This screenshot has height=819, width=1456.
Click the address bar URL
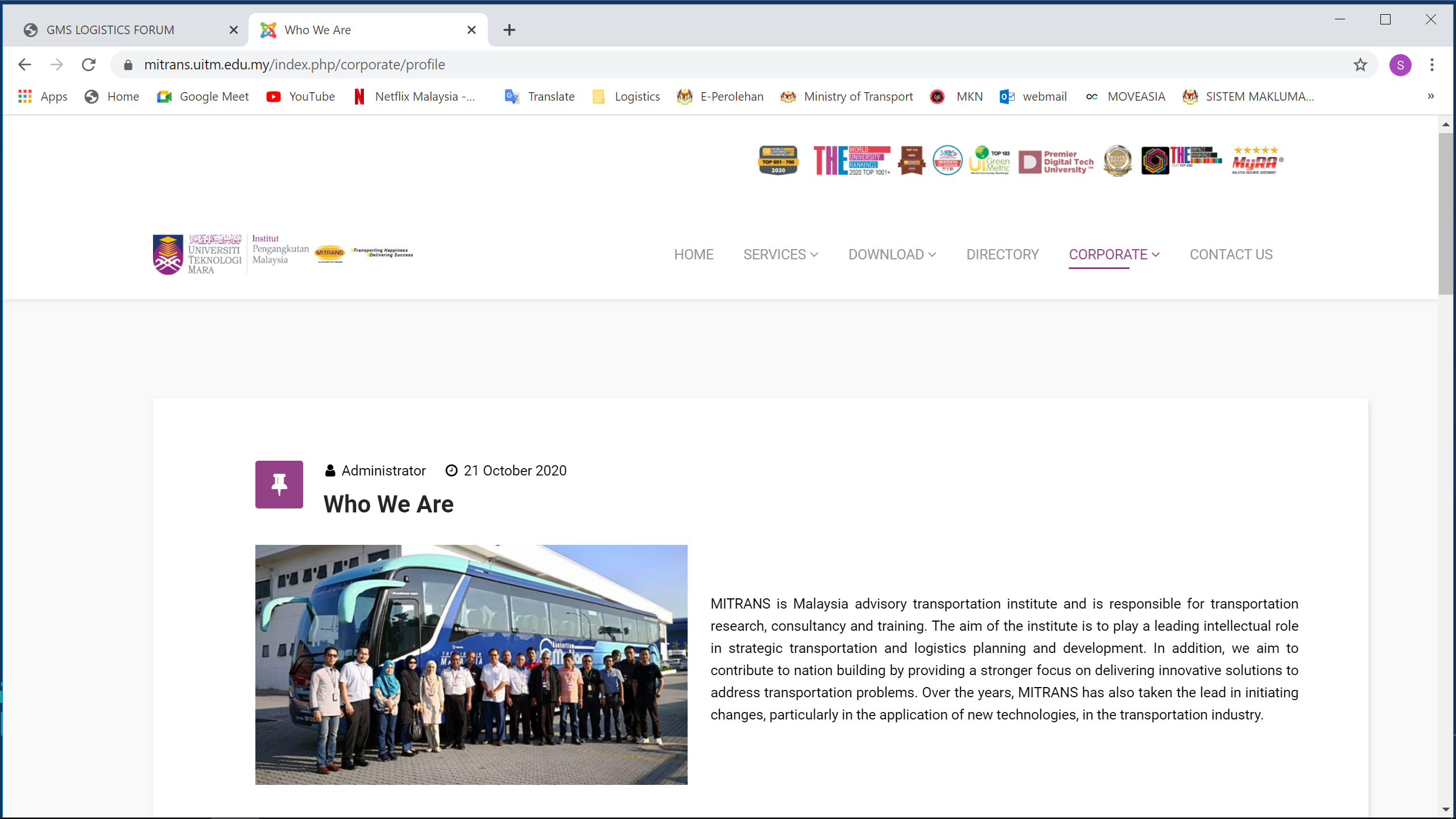[295, 65]
